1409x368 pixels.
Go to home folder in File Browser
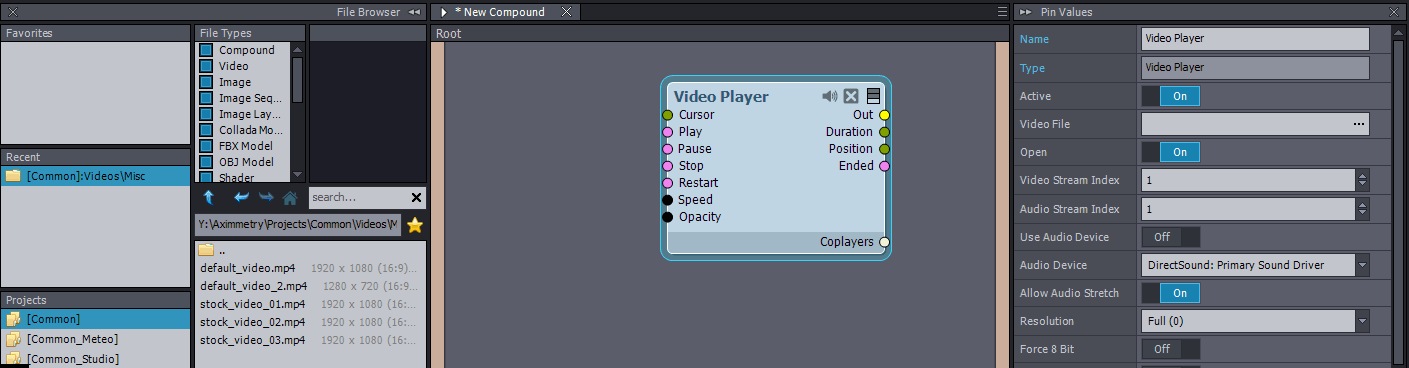click(x=289, y=197)
